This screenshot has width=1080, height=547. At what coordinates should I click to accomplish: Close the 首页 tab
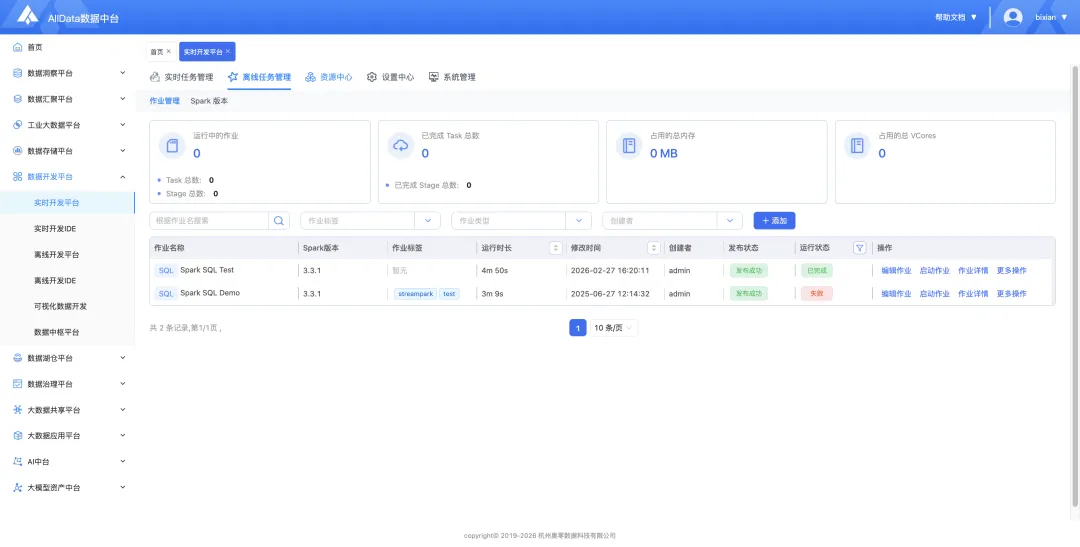pyautogui.click(x=169, y=51)
